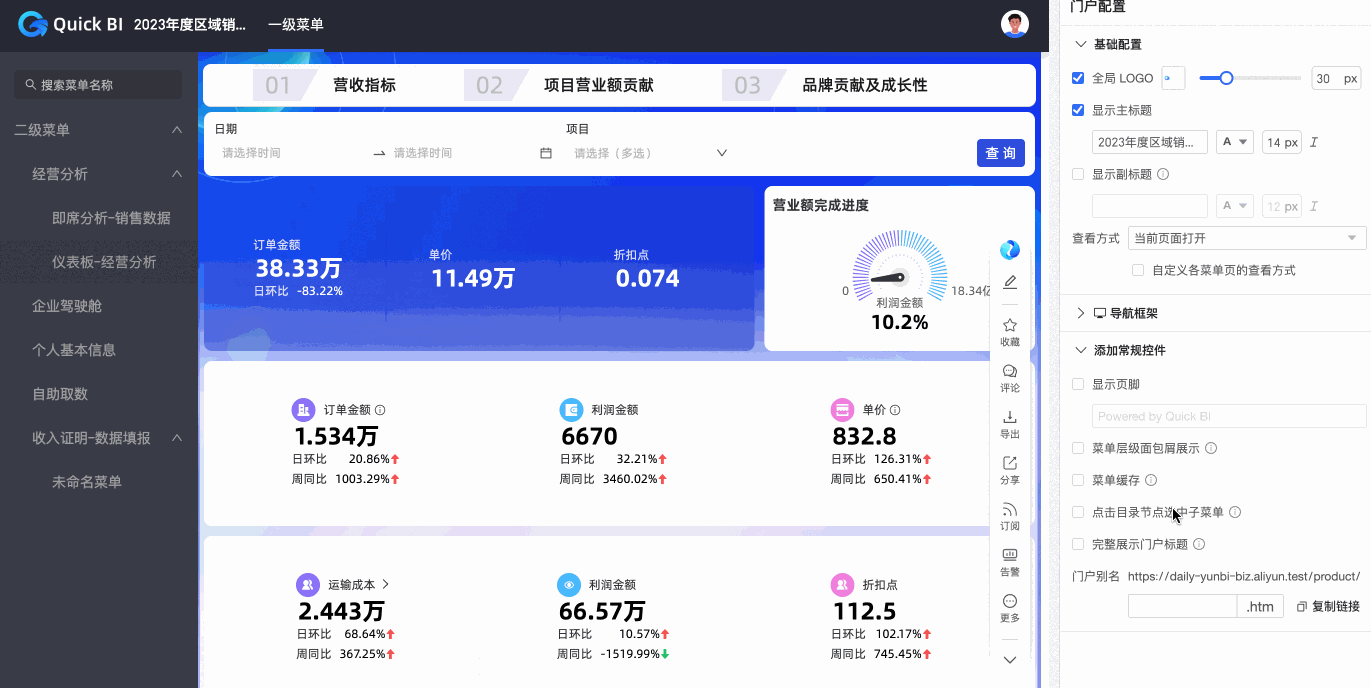Click the copy icon beside 复制链接
Screen dimensions: 1371x688
pos(1302,606)
